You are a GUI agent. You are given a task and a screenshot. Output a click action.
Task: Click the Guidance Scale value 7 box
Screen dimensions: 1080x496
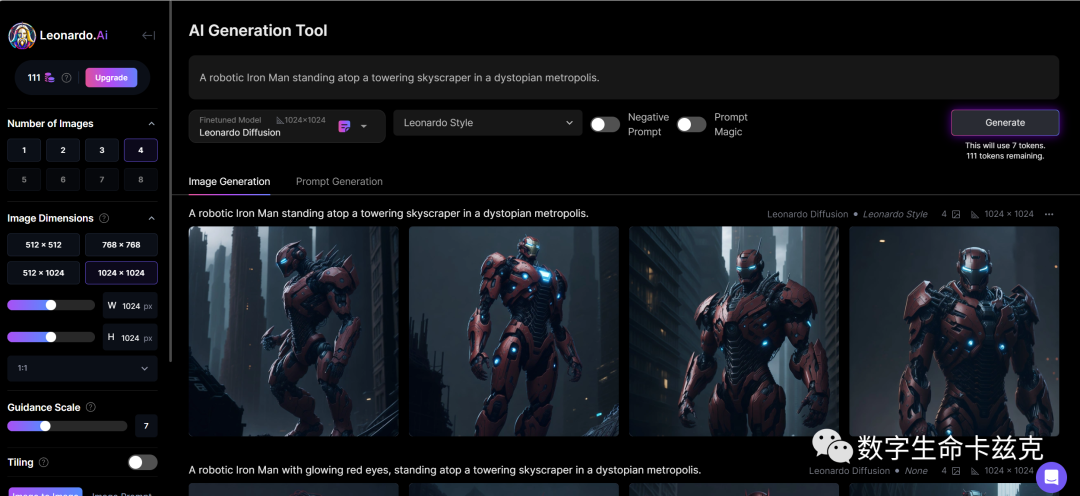pos(146,426)
